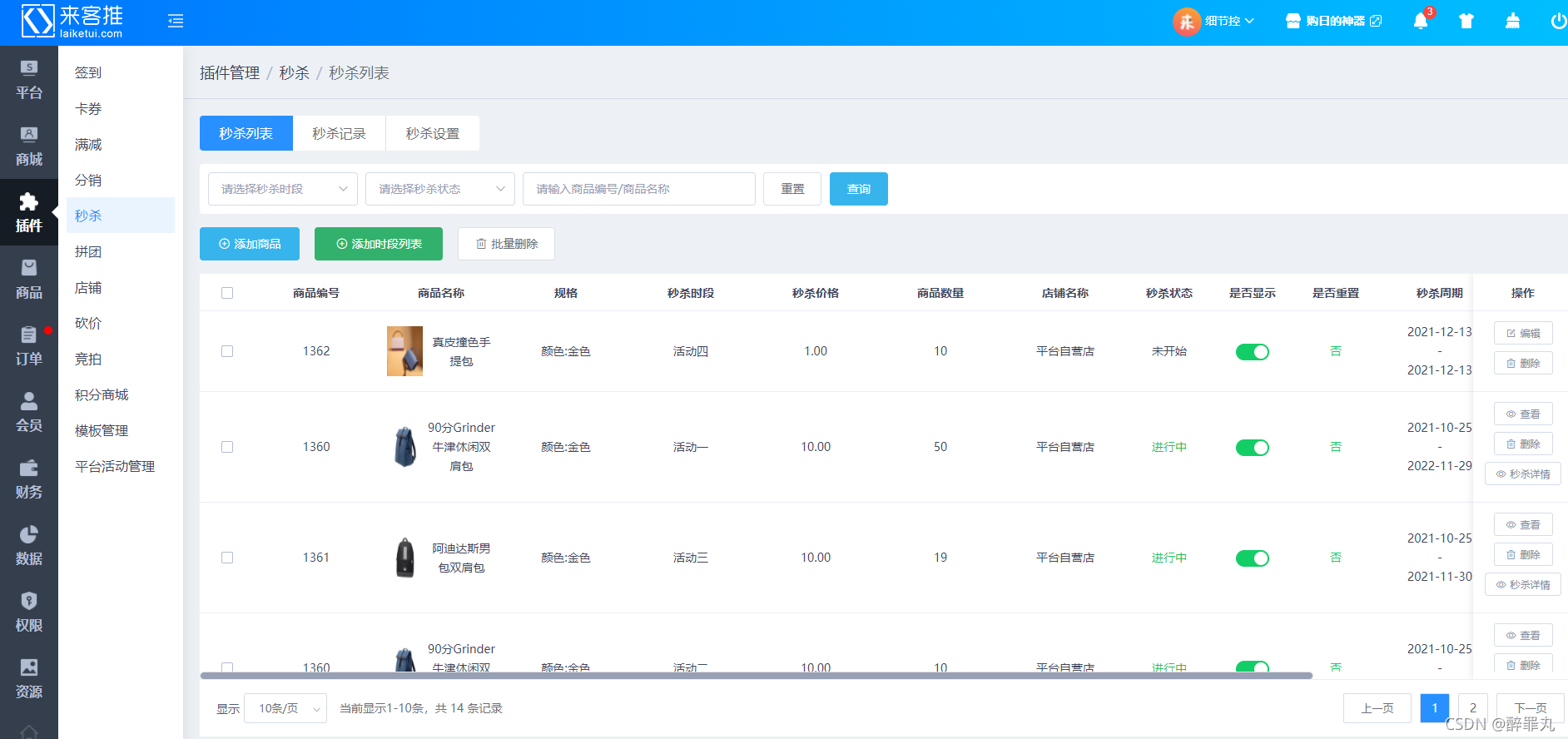
Task: Open the 资源 sidebar section
Action: pyautogui.click(x=29, y=679)
